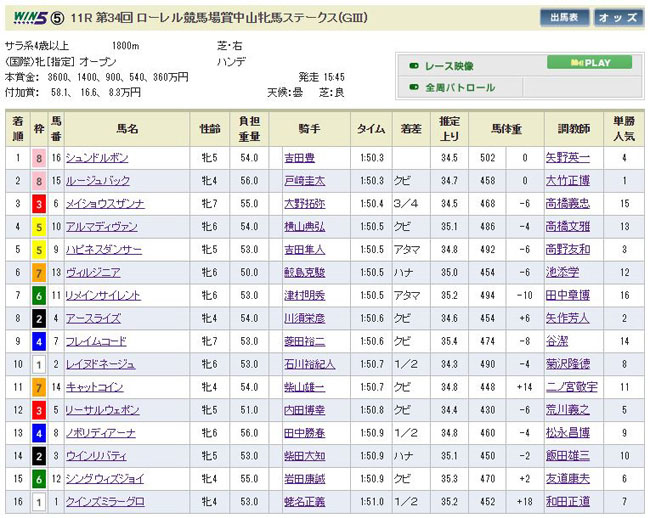Click green frame 6 badge for リメインサイレント
Viewport: 650px width, 518px height.
[39, 296]
